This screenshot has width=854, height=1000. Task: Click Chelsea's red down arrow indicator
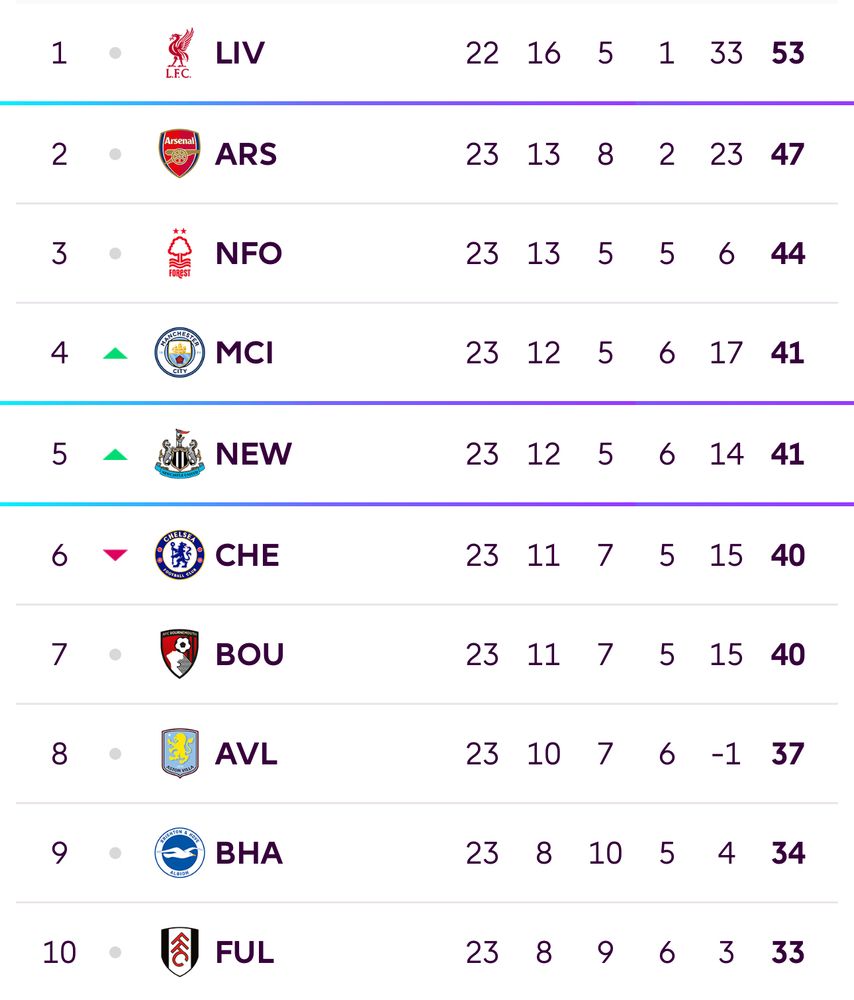coord(115,555)
